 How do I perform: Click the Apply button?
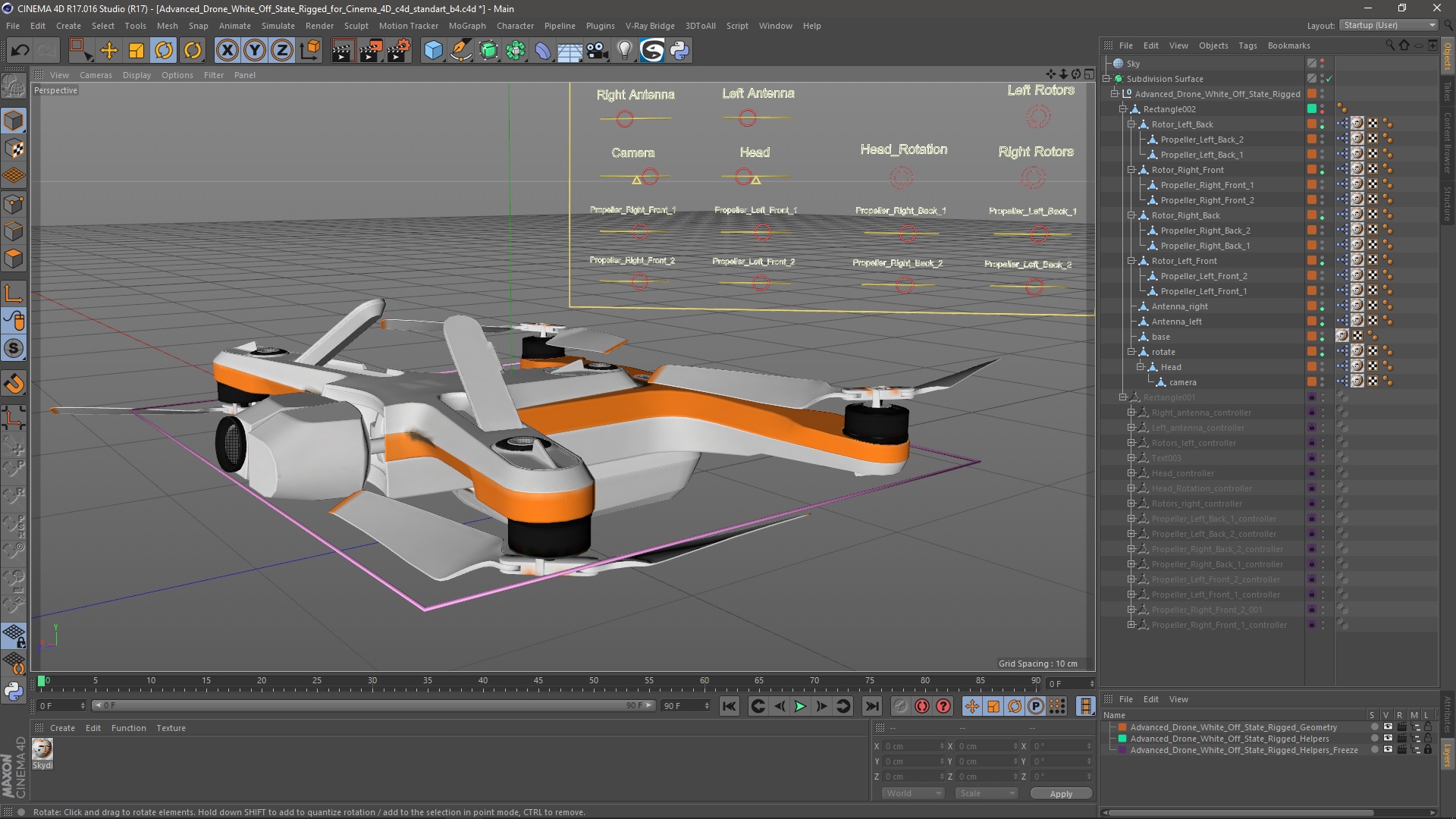pyautogui.click(x=1061, y=793)
